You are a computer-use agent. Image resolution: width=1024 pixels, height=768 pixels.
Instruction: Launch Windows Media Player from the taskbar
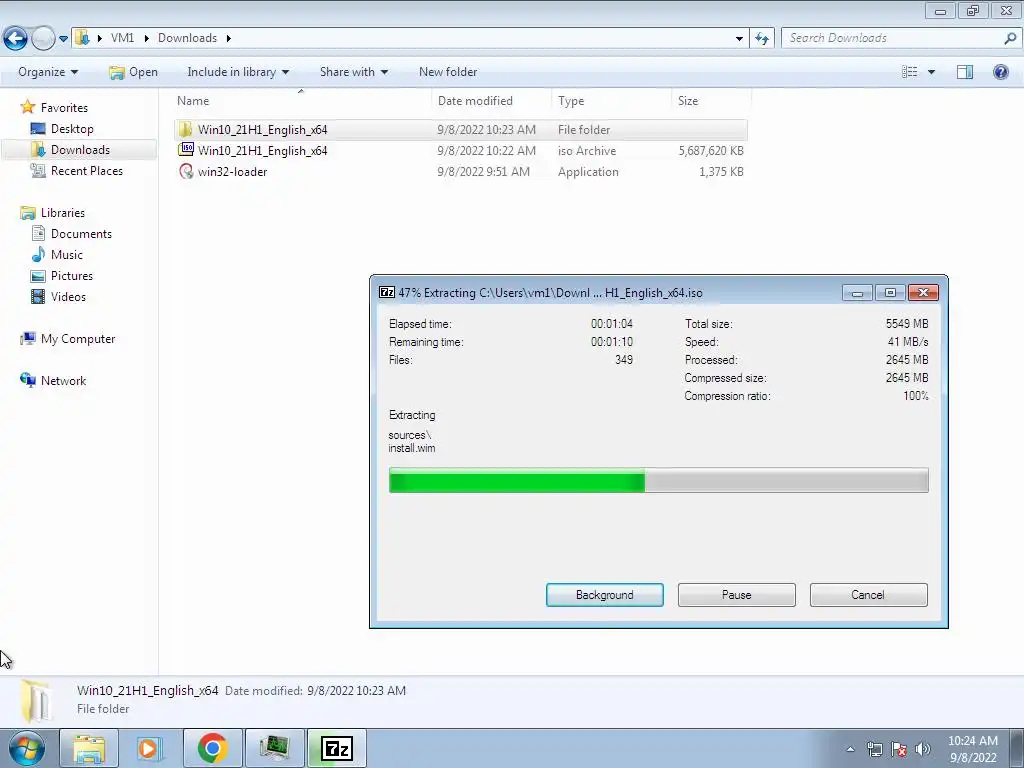(149, 748)
